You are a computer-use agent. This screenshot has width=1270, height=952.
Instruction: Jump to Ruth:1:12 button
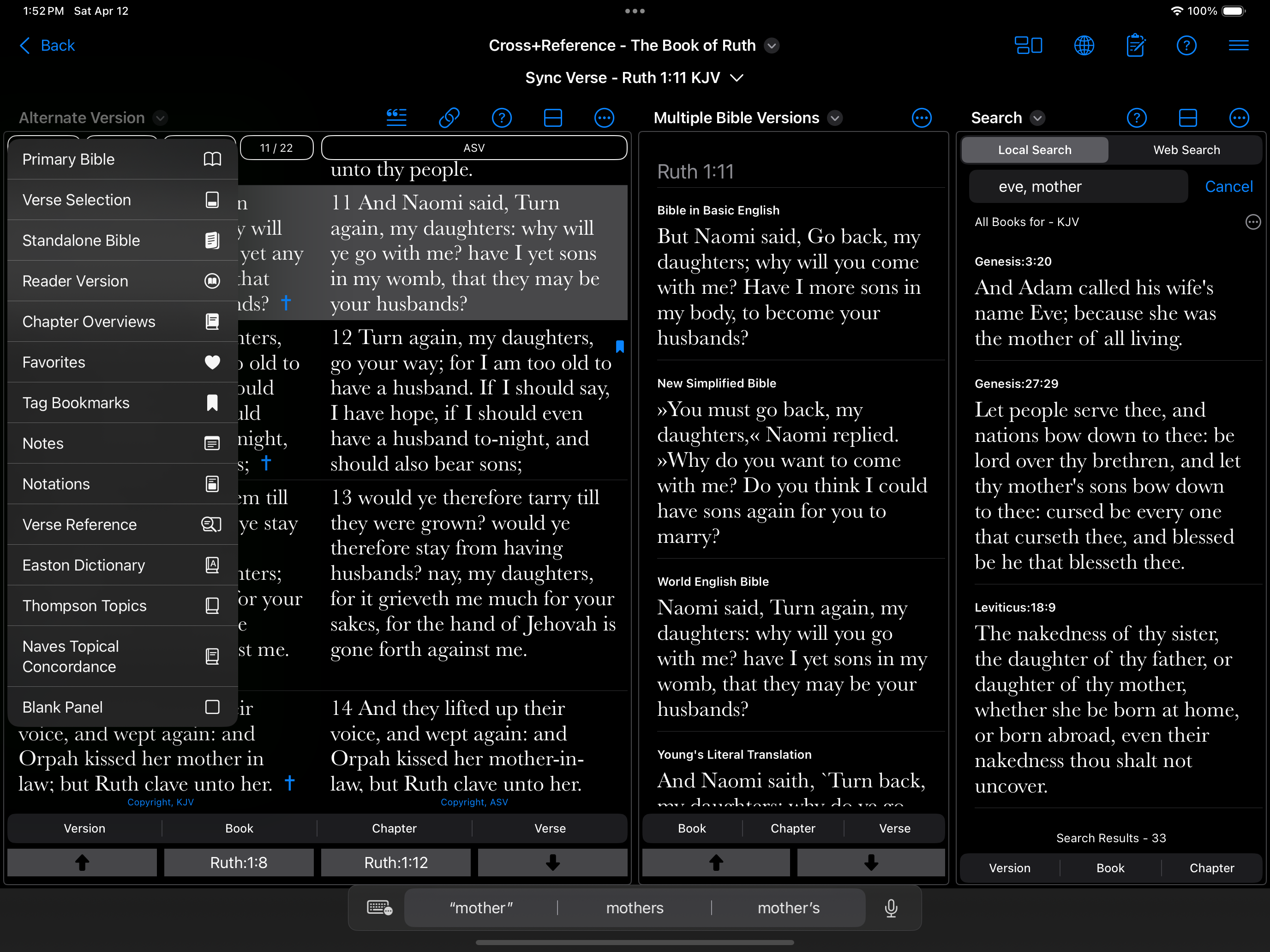coord(395,862)
